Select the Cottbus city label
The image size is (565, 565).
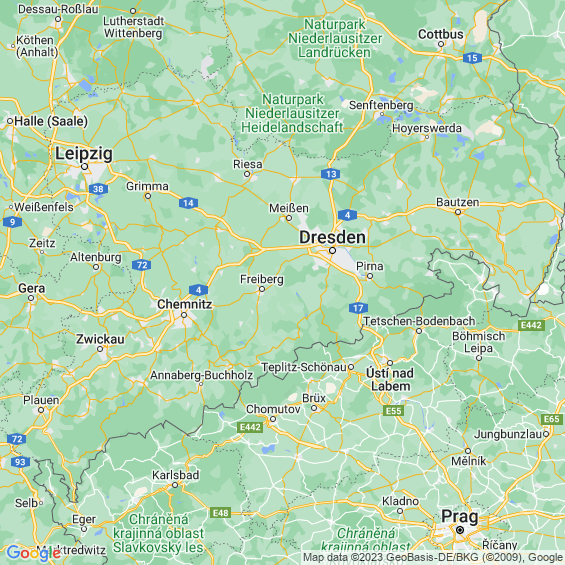441,34
